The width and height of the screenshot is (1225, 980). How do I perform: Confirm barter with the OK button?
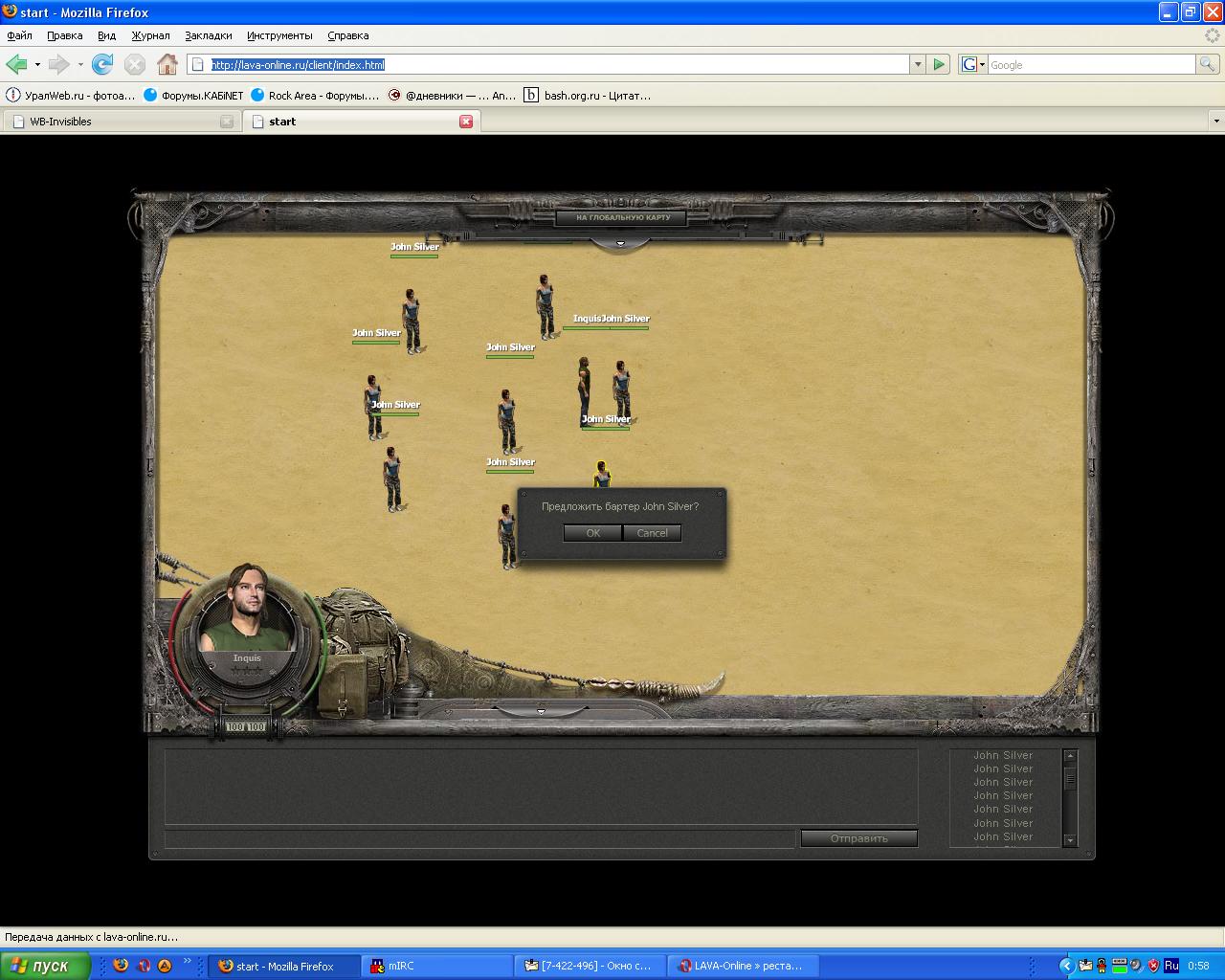[592, 533]
